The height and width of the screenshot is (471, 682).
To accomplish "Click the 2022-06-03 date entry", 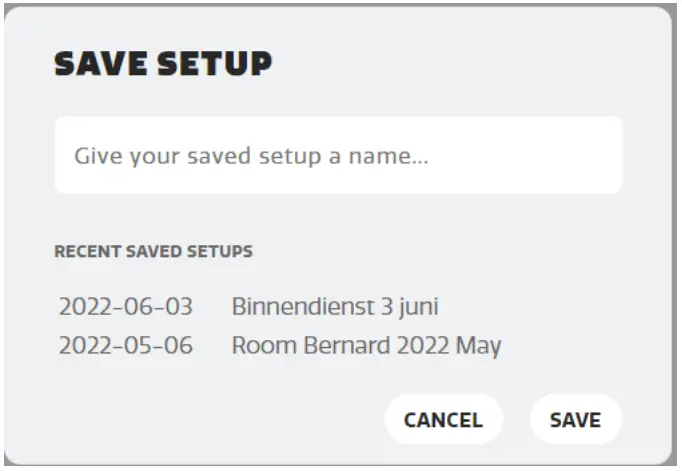I will tap(126, 306).
